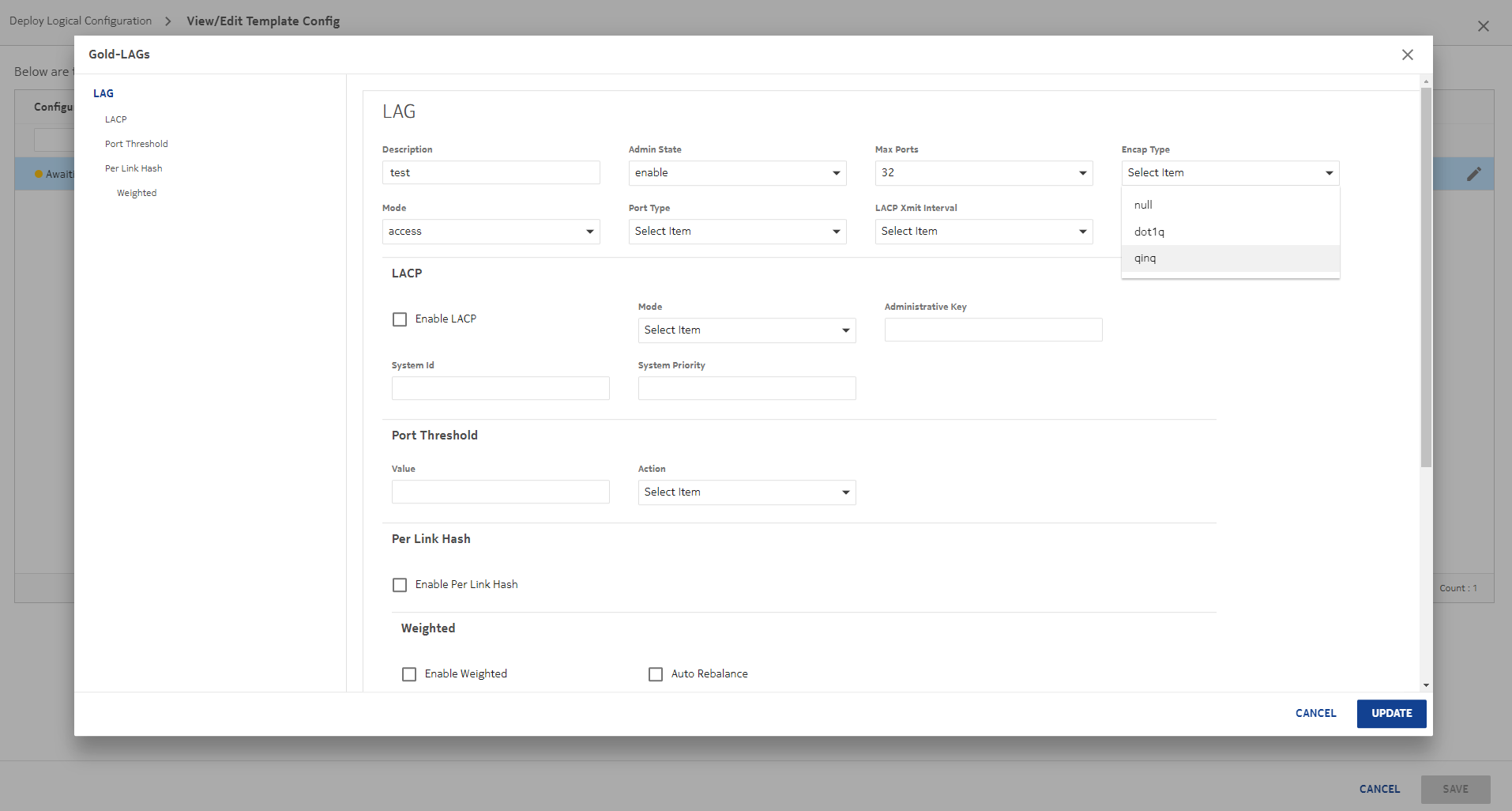The height and width of the screenshot is (811, 1512).
Task: Choose null from Encap Type list
Action: click(x=1230, y=205)
